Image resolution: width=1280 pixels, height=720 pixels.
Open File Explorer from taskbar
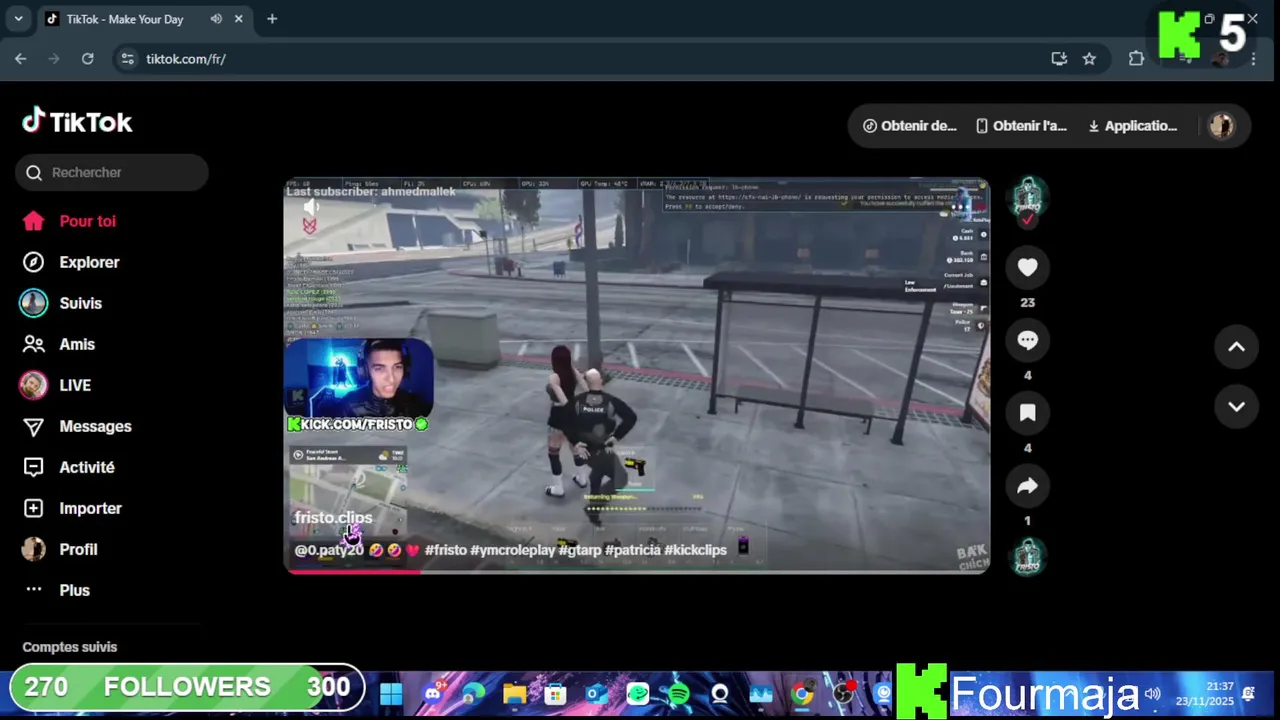click(514, 694)
